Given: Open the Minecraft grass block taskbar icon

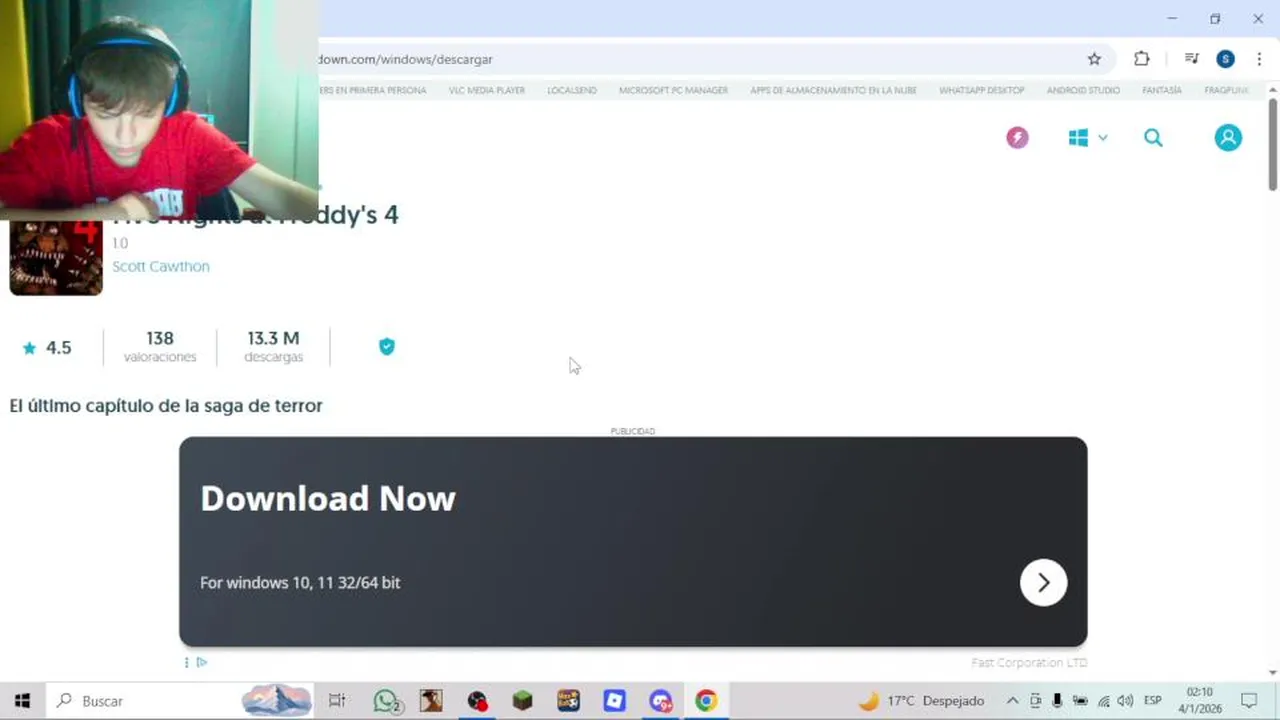Looking at the screenshot, I should pos(522,701).
